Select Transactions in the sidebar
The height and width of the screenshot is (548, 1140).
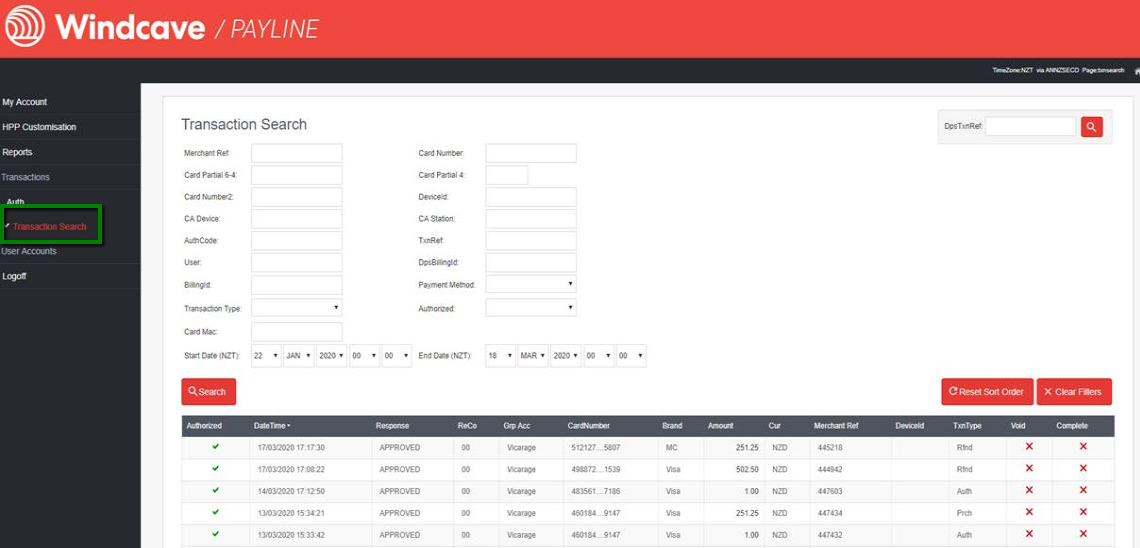pyautogui.click(x=25, y=177)
